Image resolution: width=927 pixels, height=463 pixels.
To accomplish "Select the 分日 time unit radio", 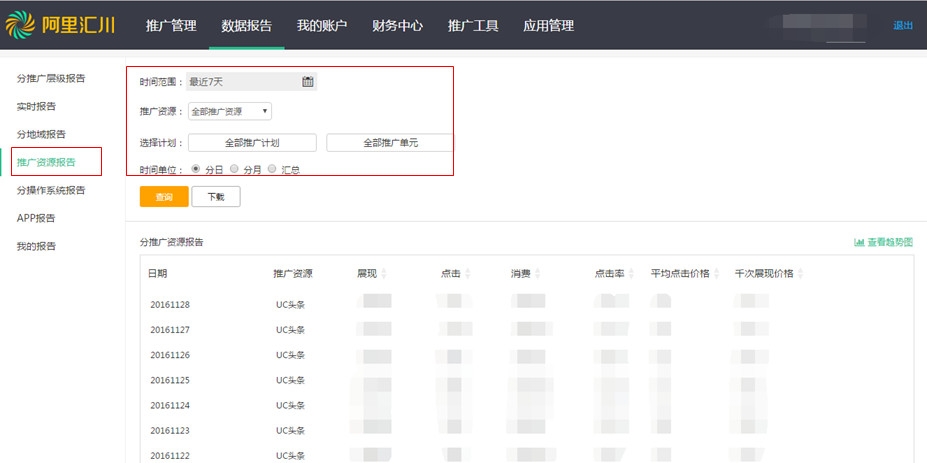I will (196, 169).
